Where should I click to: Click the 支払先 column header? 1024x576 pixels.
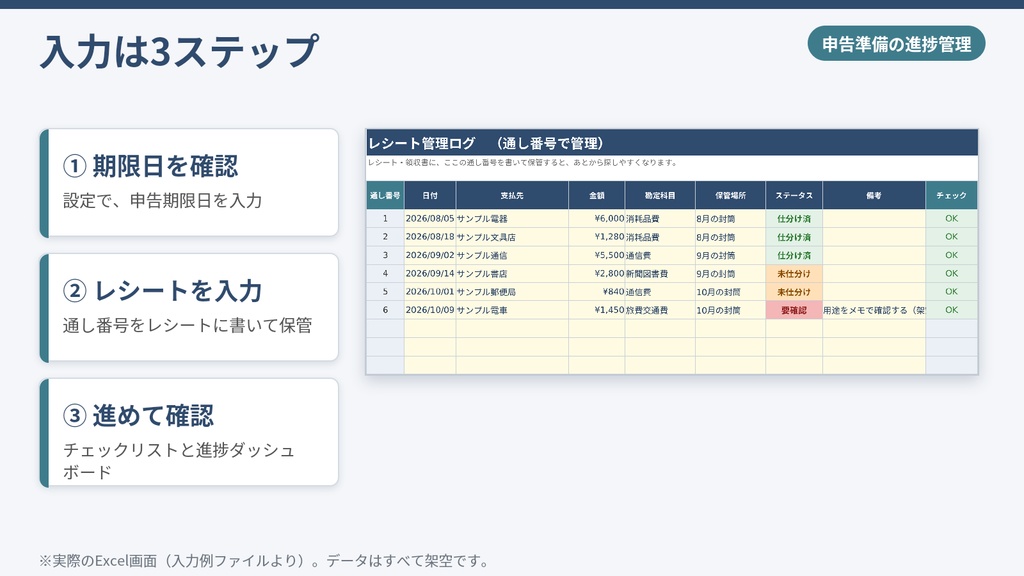click(512, 195)
